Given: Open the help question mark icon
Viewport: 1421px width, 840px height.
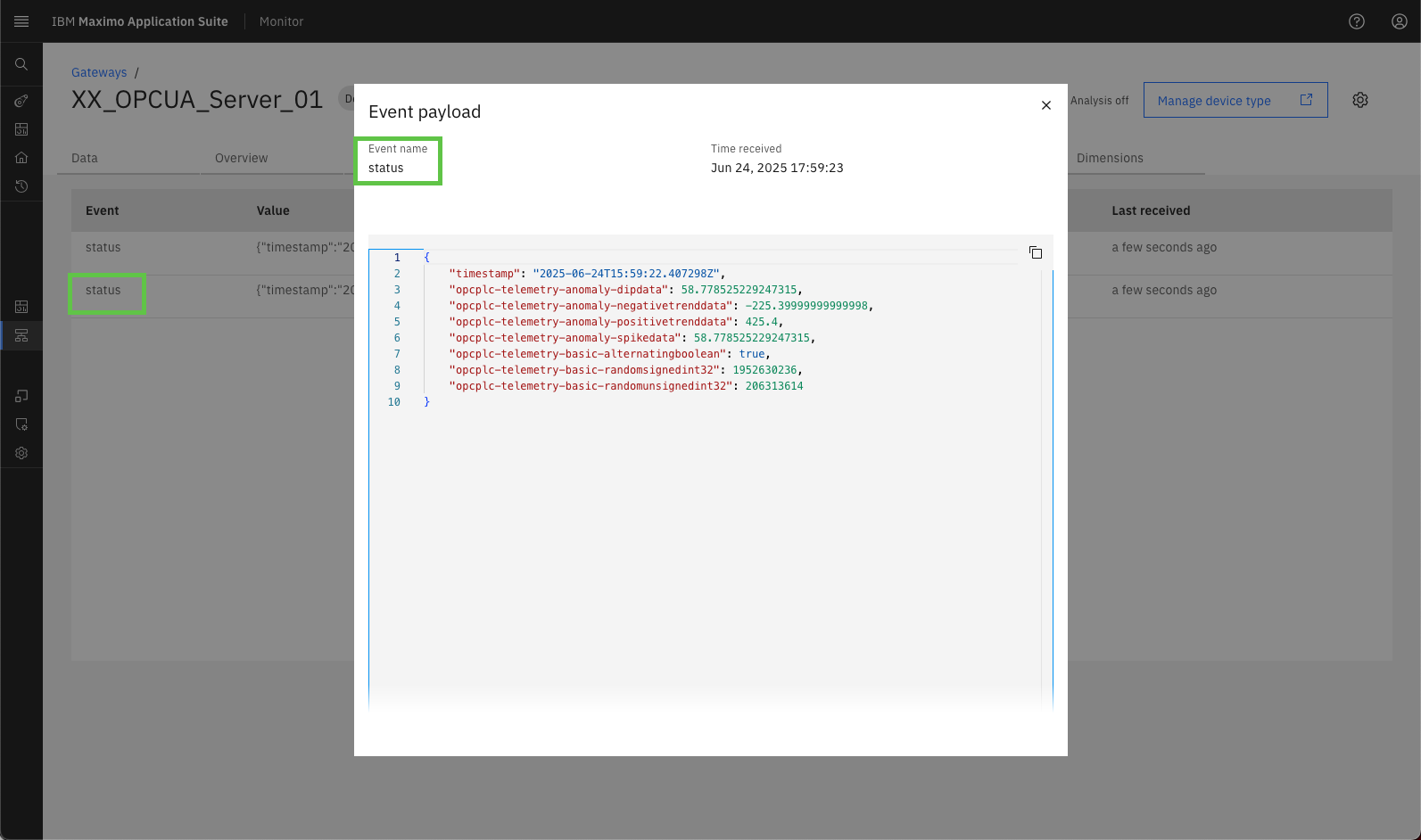Looking at the screenshot, I should [x=1357, y=21].
